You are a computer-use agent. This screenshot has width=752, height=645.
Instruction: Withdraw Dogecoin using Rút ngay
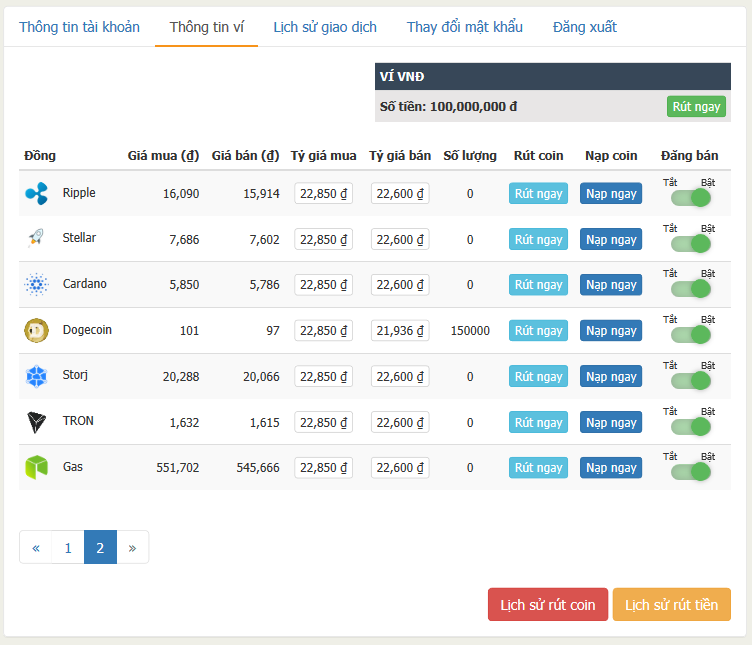[x=538, y=330]
